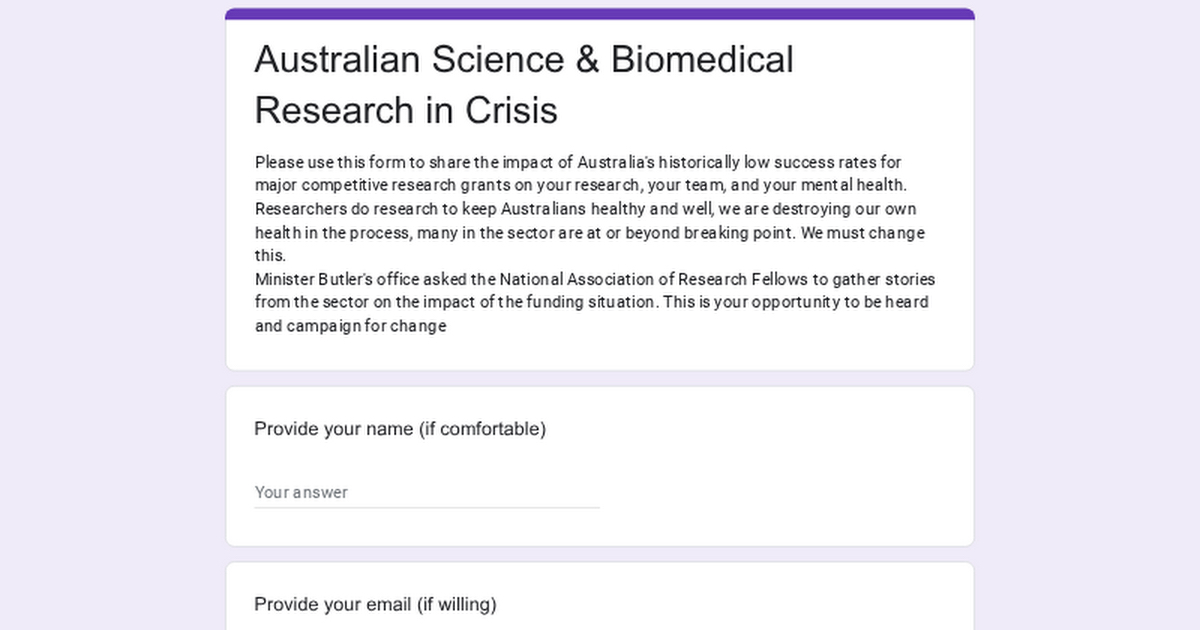
Task: Click the "Research in Crisis" title line
Action: (x=406, y=110)
